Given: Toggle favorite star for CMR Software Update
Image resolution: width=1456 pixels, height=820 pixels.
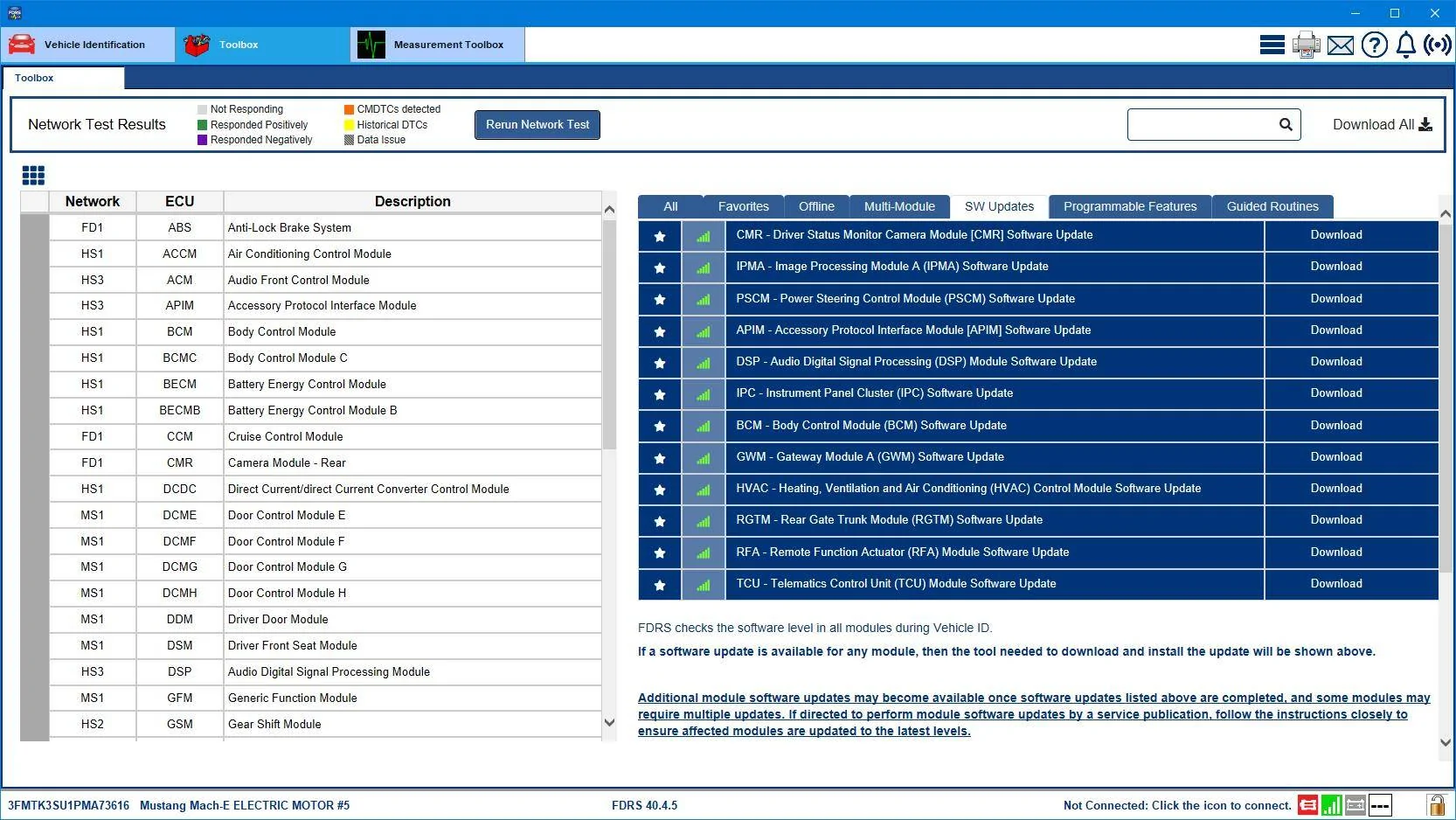Looking at the screenshot, I should [660, 236].
